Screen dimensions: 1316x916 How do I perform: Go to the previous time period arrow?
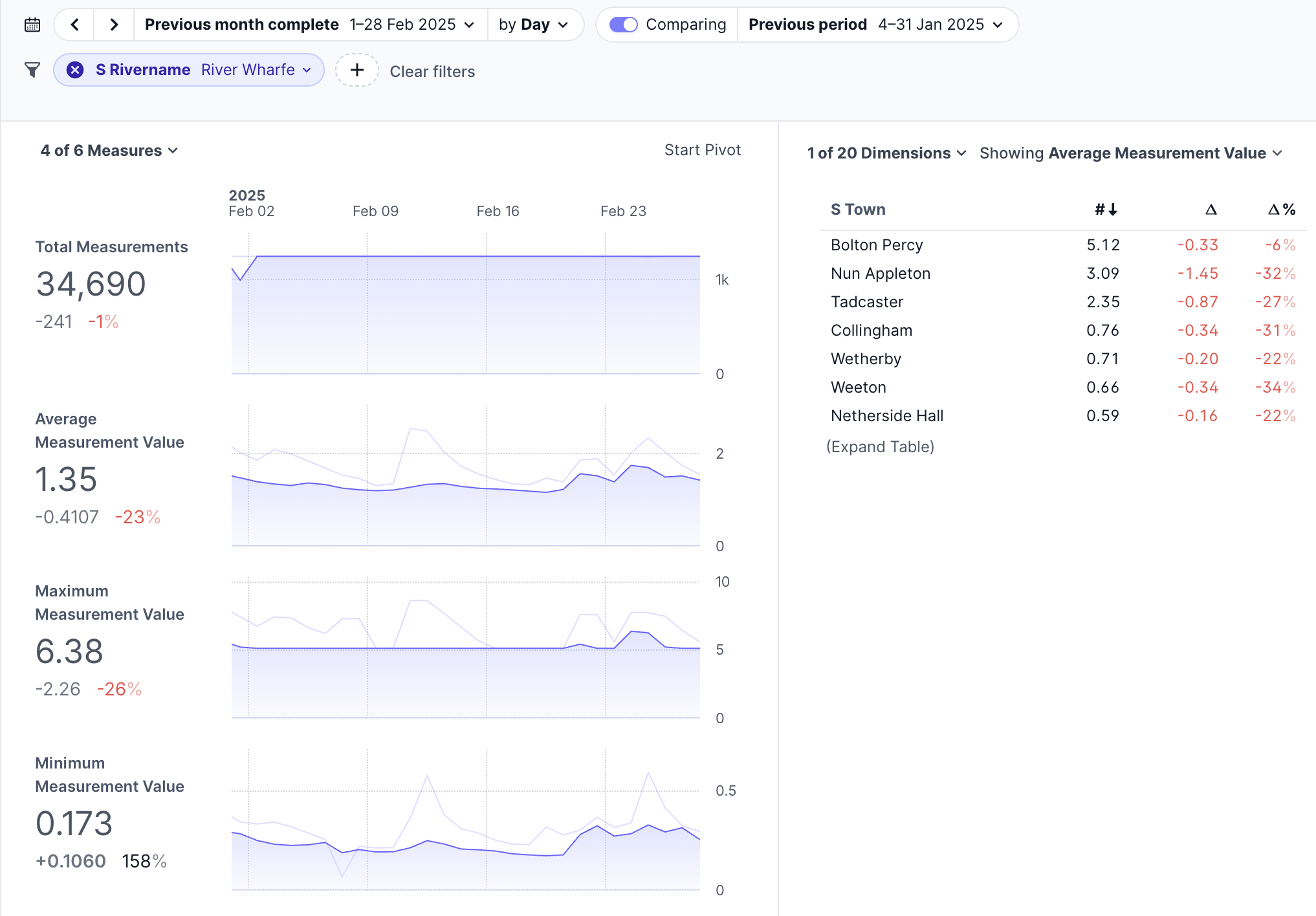75,25
